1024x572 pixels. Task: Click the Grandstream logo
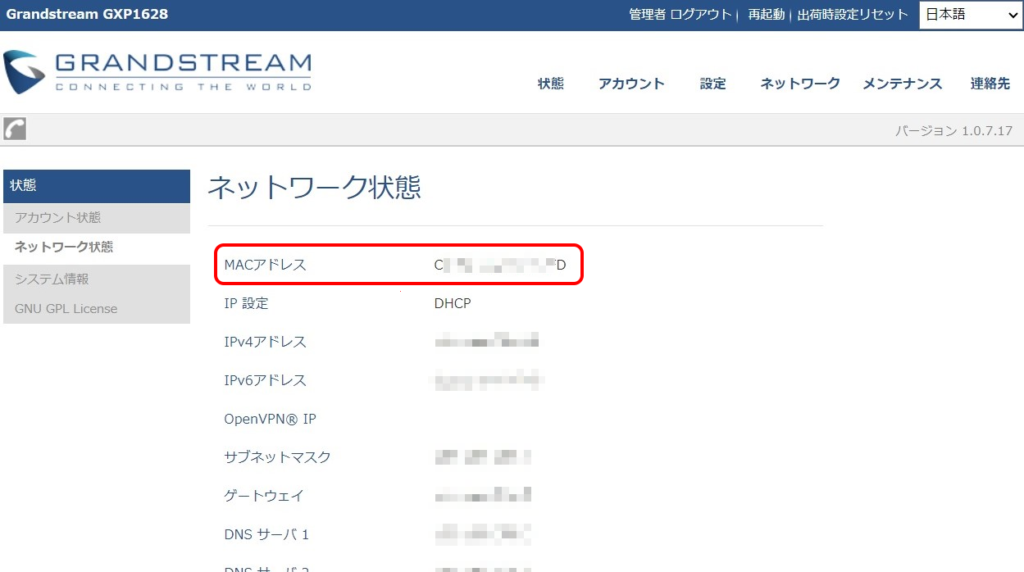(x=158, y=72)
